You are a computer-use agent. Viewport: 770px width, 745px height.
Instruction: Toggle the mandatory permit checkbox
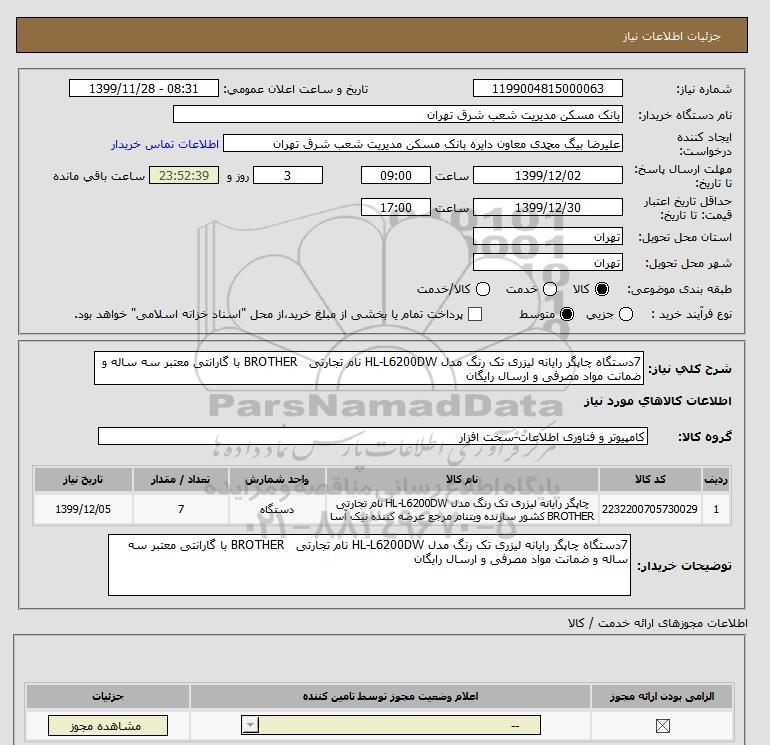[660, 726]
